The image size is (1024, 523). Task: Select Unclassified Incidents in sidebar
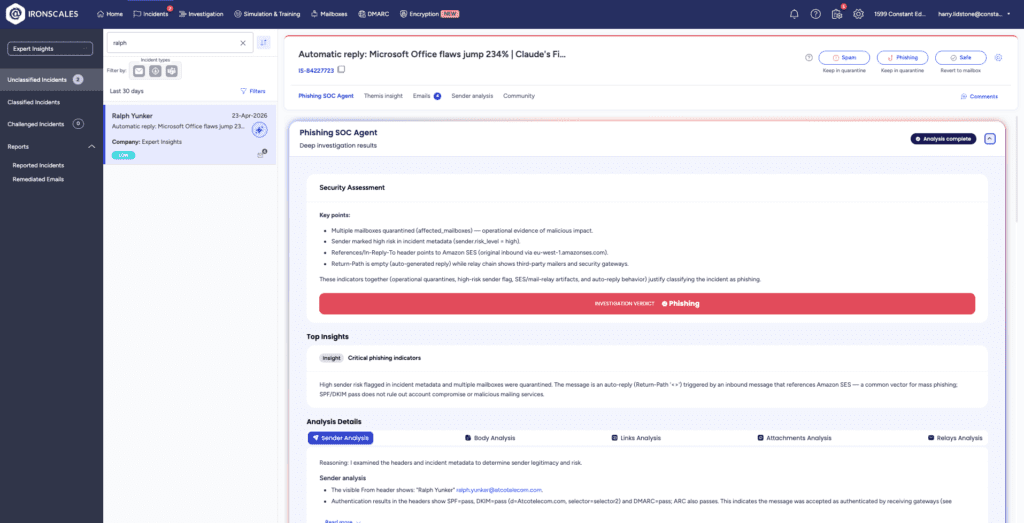[x=51, y=80]
